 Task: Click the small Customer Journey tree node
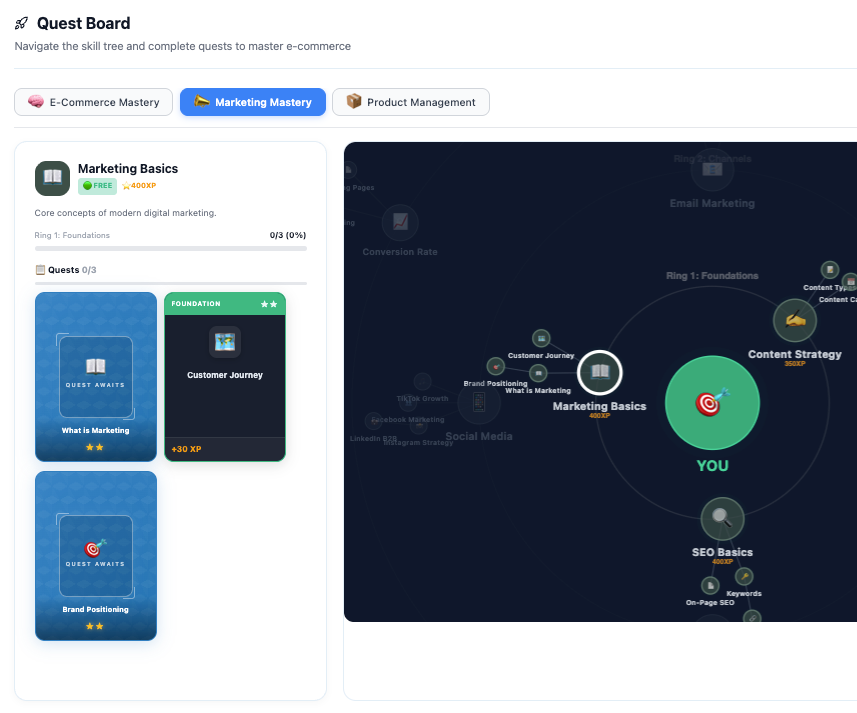541,339
